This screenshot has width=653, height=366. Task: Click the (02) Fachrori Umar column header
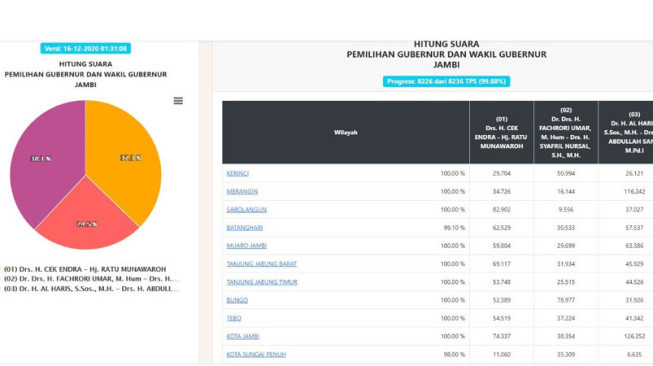(566, 132)
